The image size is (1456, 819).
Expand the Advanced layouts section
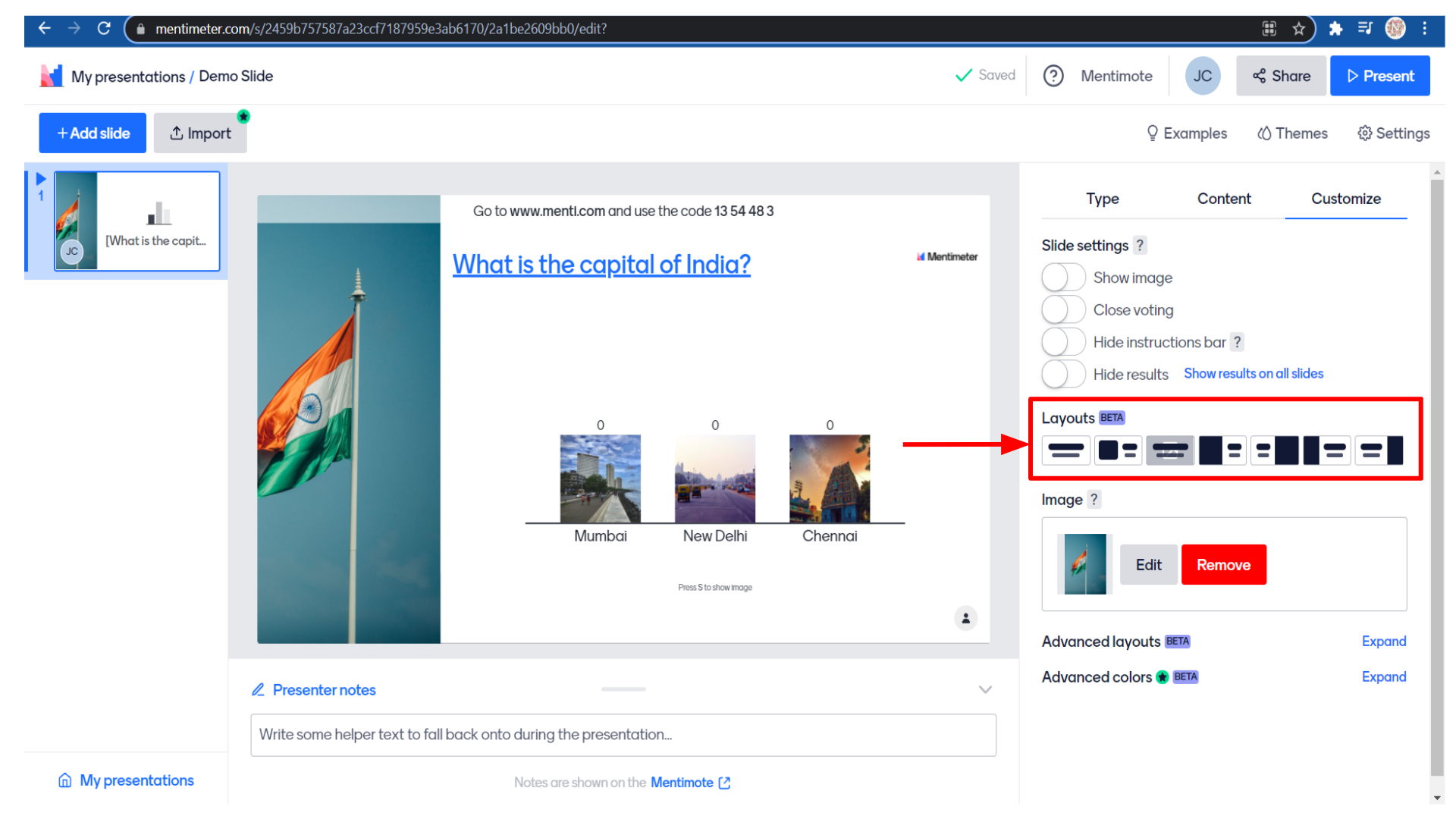pos(1383,642)
